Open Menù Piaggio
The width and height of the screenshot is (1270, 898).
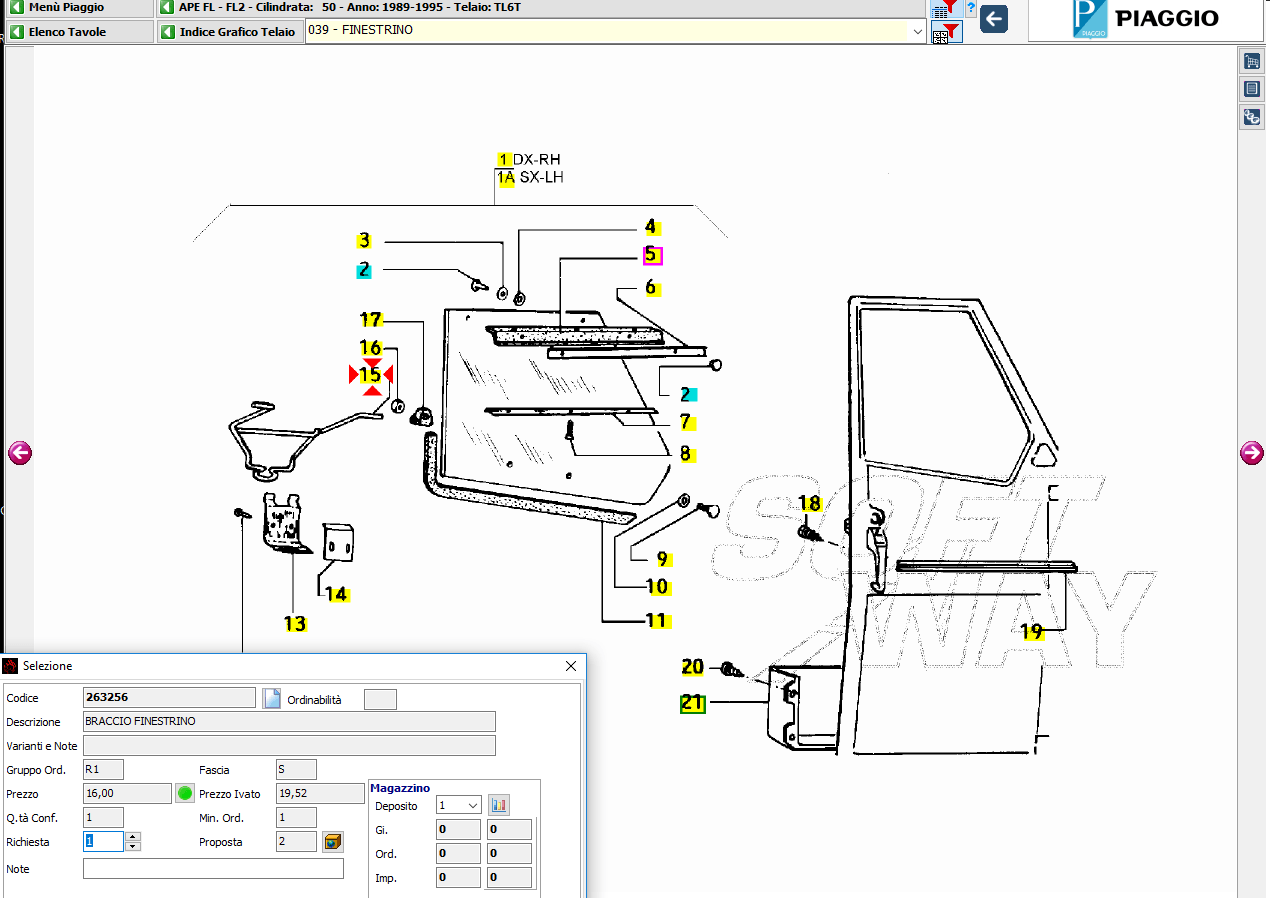click(x=78, y=8)
